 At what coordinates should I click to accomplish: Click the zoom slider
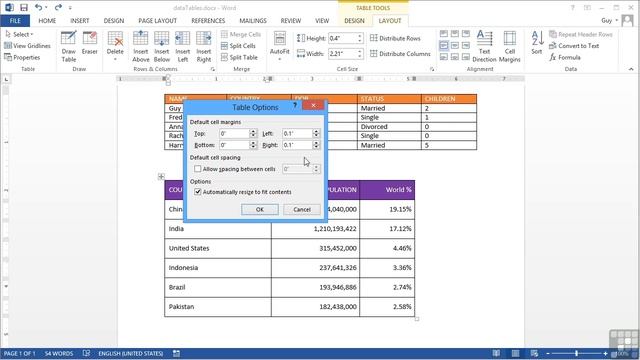tap(576, 353)
